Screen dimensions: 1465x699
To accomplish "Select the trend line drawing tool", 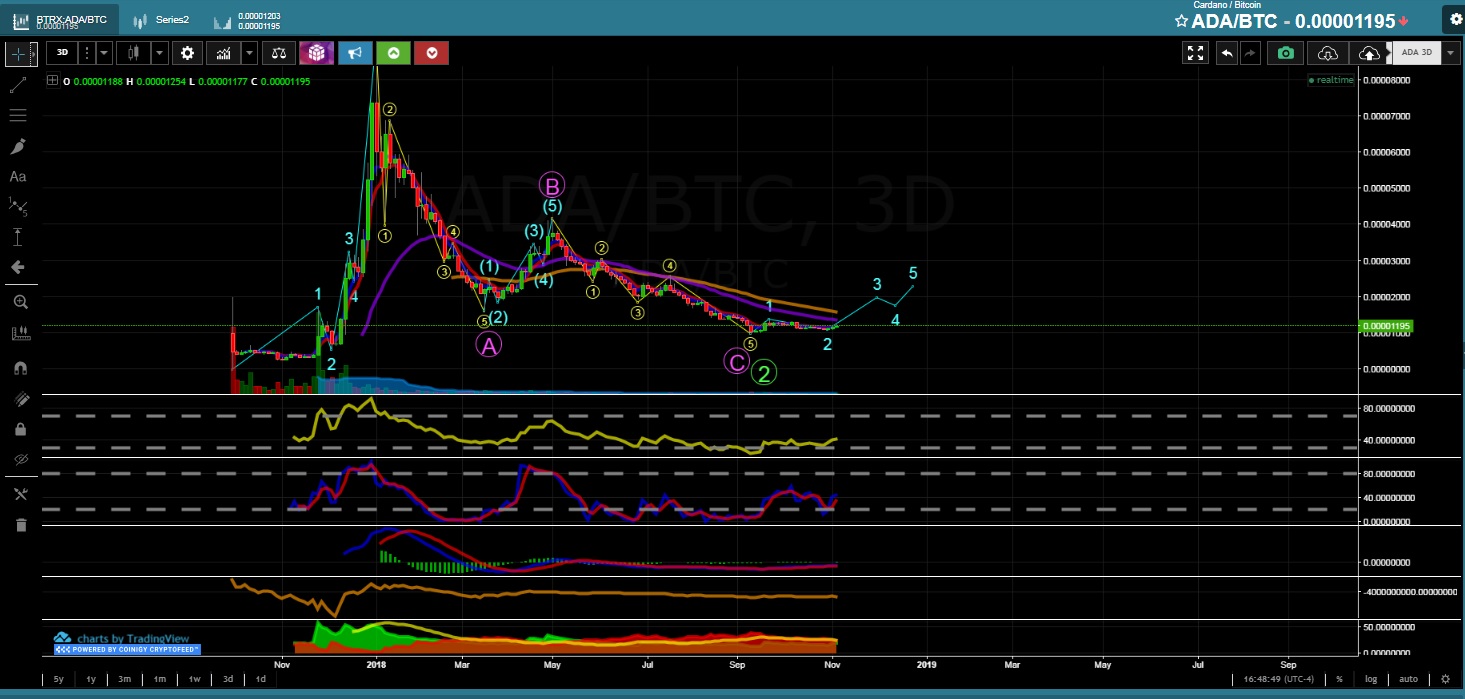I will click(x=18, y=86).
